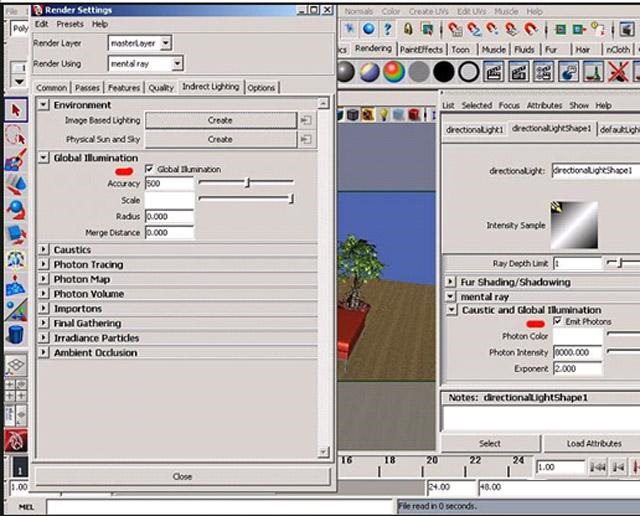This screenshot has height=516, width=640.
Task: Toggle the Global Illumination checkbox
Action: click(149, 169)
